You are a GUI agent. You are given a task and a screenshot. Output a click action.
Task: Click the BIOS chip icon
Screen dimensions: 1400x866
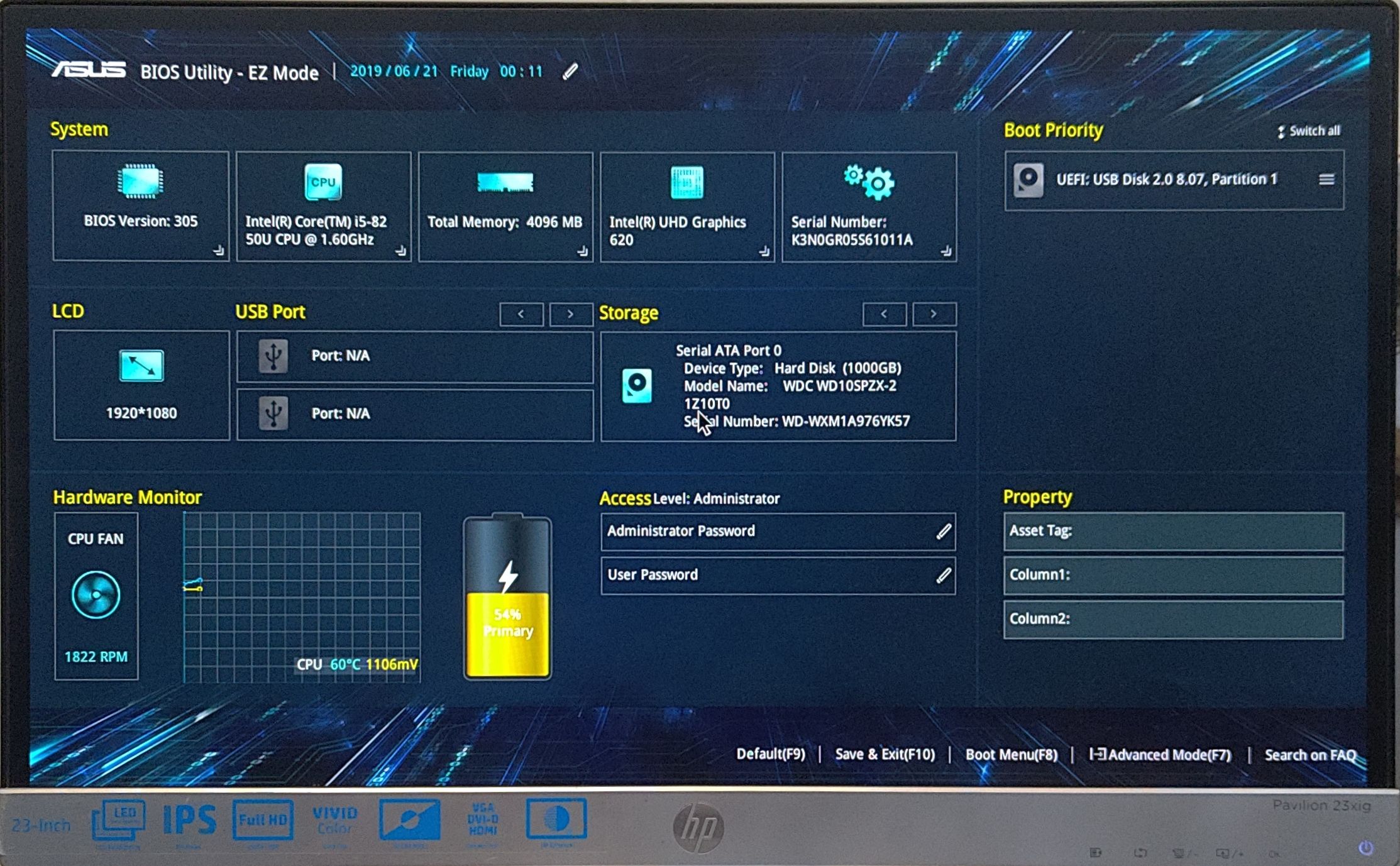click(140, 182)
